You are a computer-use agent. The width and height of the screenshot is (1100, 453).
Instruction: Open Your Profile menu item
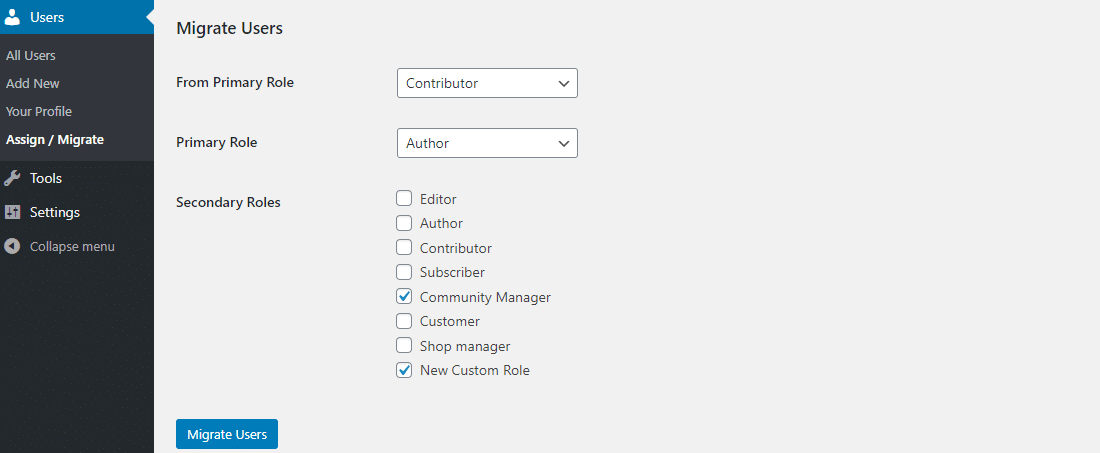(x=39, y=111)
